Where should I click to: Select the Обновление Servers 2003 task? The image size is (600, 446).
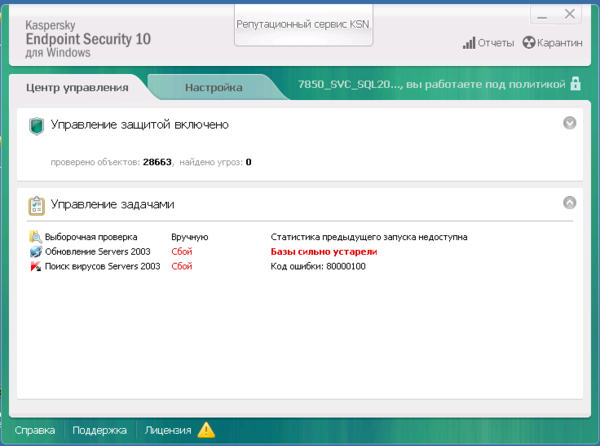click(98, 251)
